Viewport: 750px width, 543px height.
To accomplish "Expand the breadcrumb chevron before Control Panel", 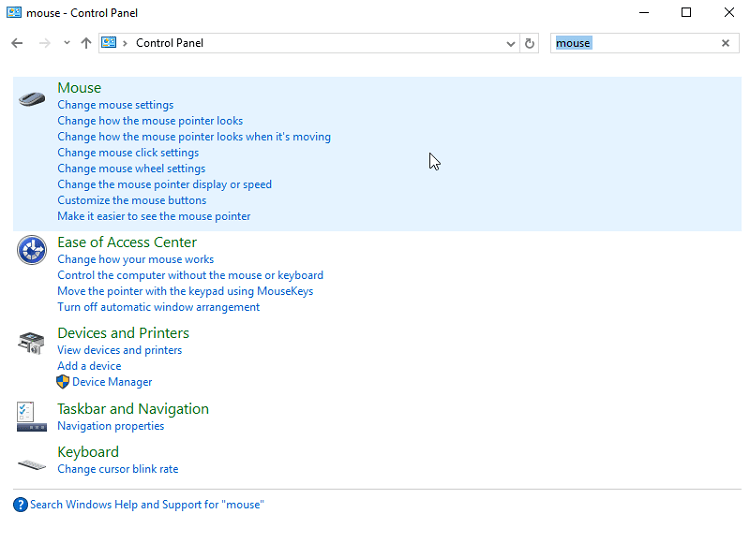I will [125, 44].
